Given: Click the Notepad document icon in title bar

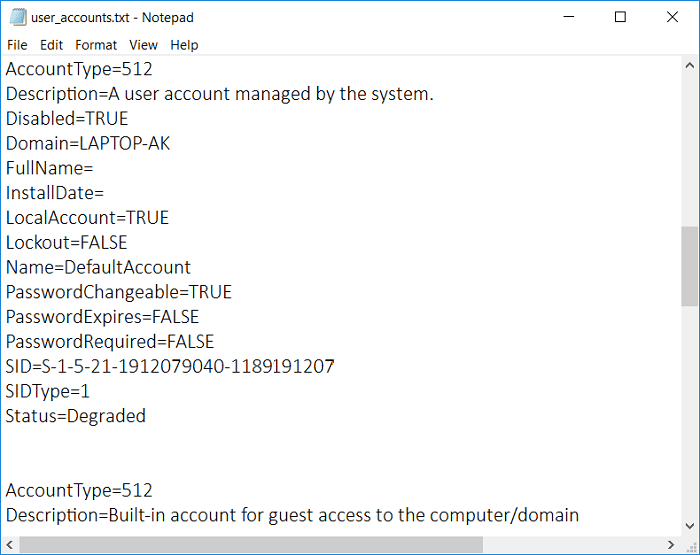Looking at the screenshot, I should point(17,17).
